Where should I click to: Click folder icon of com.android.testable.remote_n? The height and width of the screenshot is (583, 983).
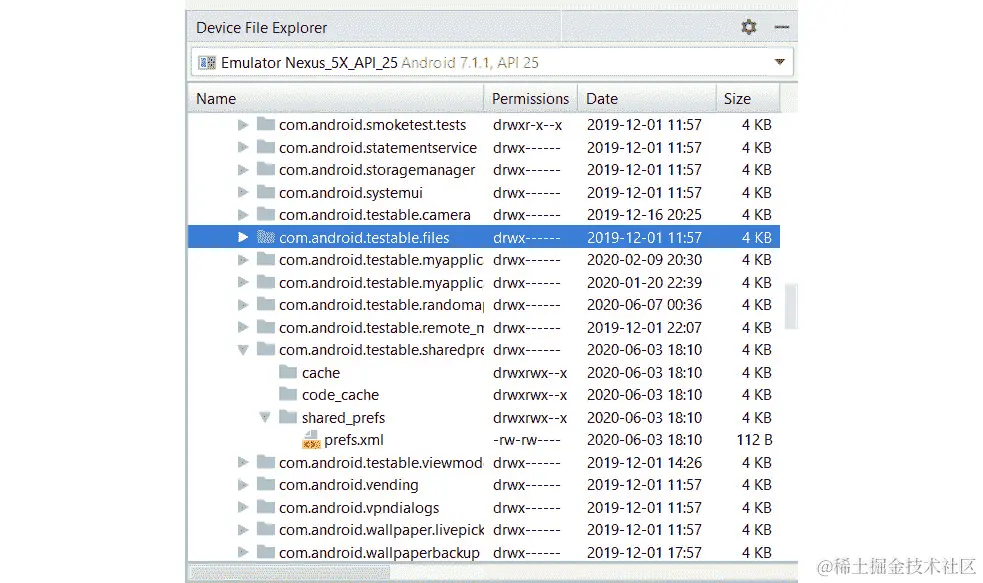pos(266,327)
